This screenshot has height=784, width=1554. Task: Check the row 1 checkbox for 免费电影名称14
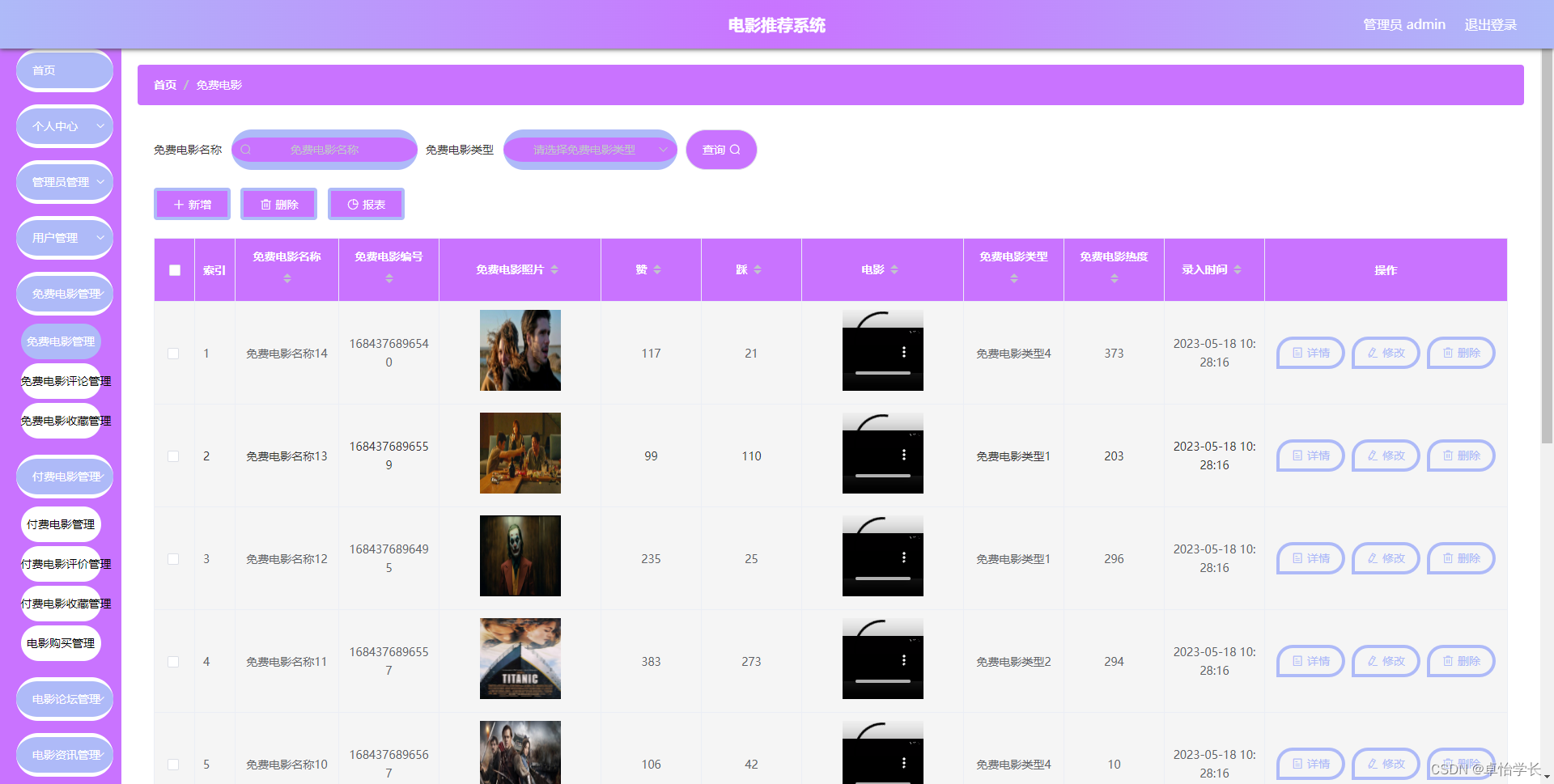(x=173, y=354)
